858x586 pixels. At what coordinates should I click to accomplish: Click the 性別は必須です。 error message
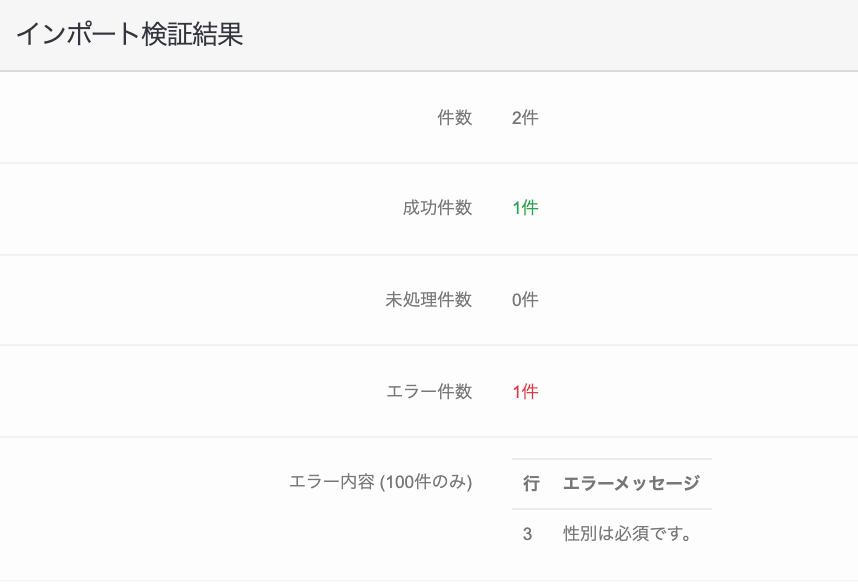(628, 534)
